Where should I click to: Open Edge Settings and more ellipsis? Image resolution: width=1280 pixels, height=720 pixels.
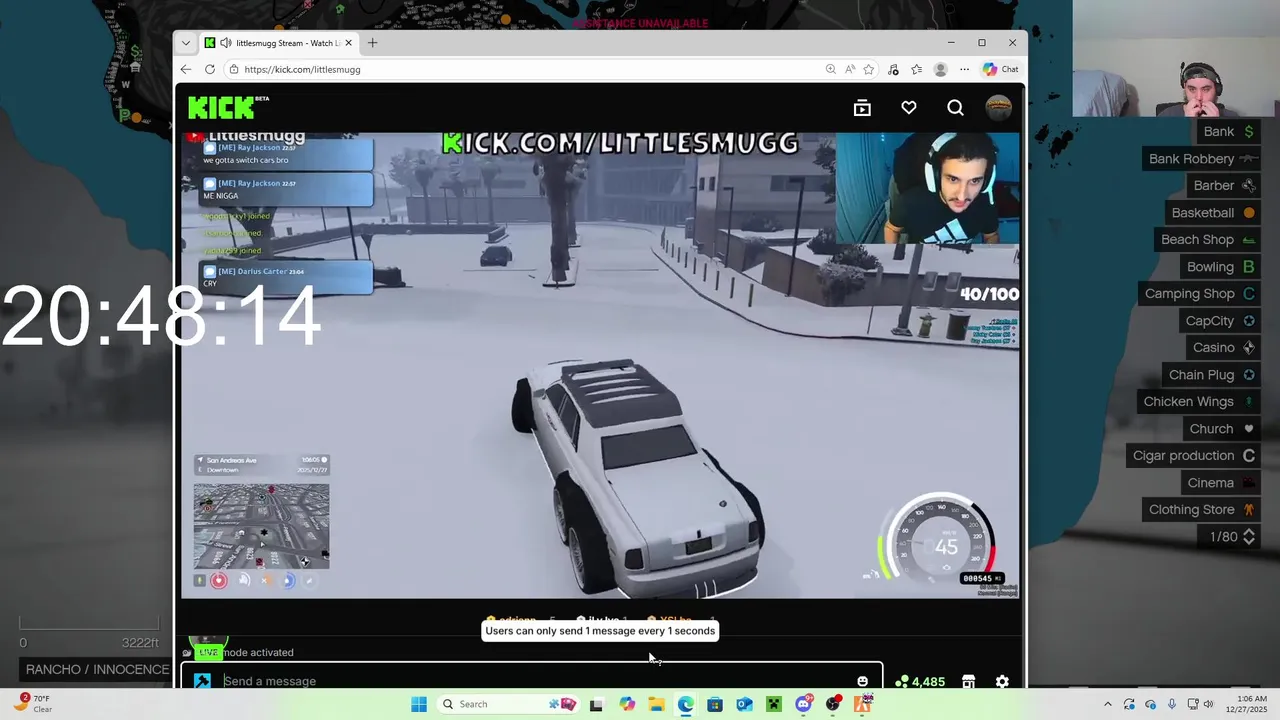[964, 69]
